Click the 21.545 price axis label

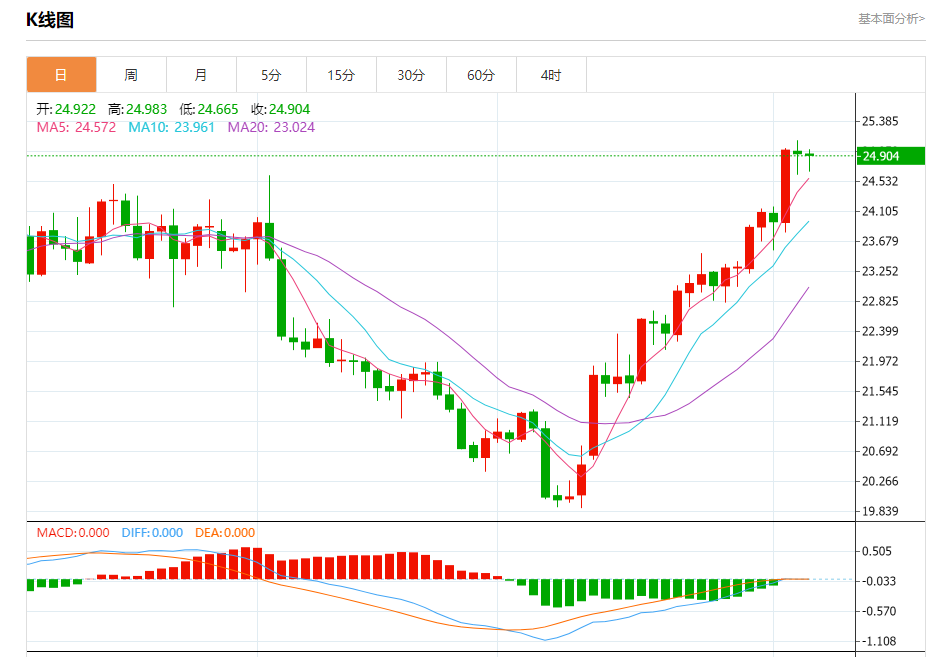pos(880,391)
